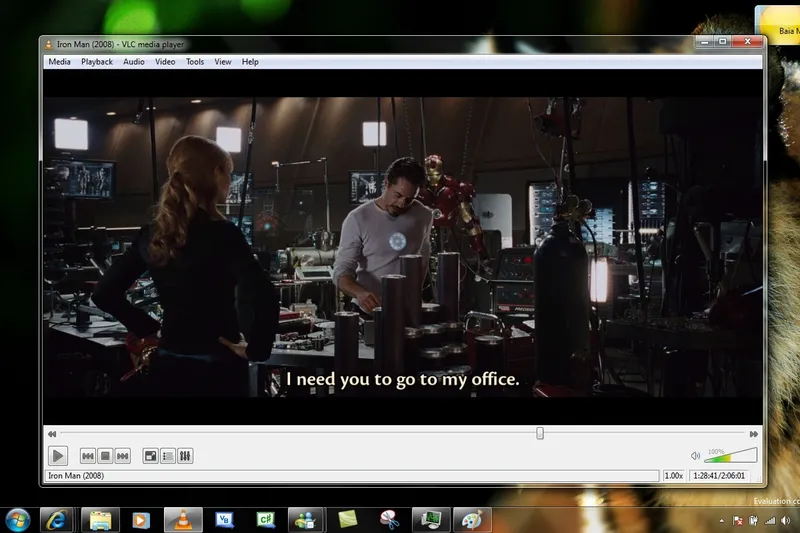Viewport: 800px width, 533px height.
Task: Click the seek bar position handle
Action: coord(540,434)
